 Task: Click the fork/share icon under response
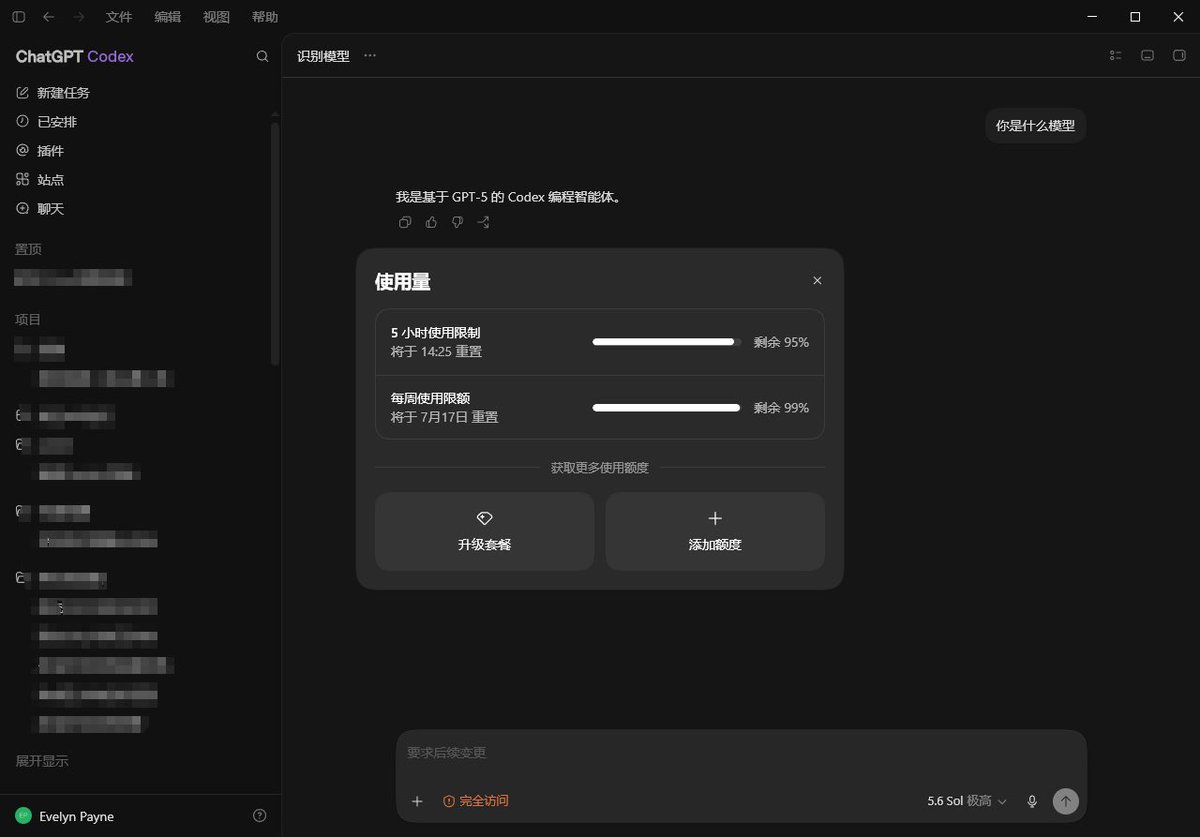tap(484, 222)
